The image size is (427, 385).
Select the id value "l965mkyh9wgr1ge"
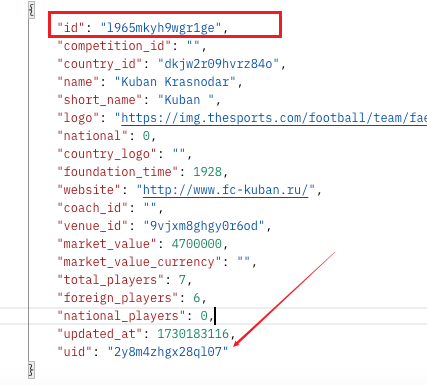coord(161,28)
